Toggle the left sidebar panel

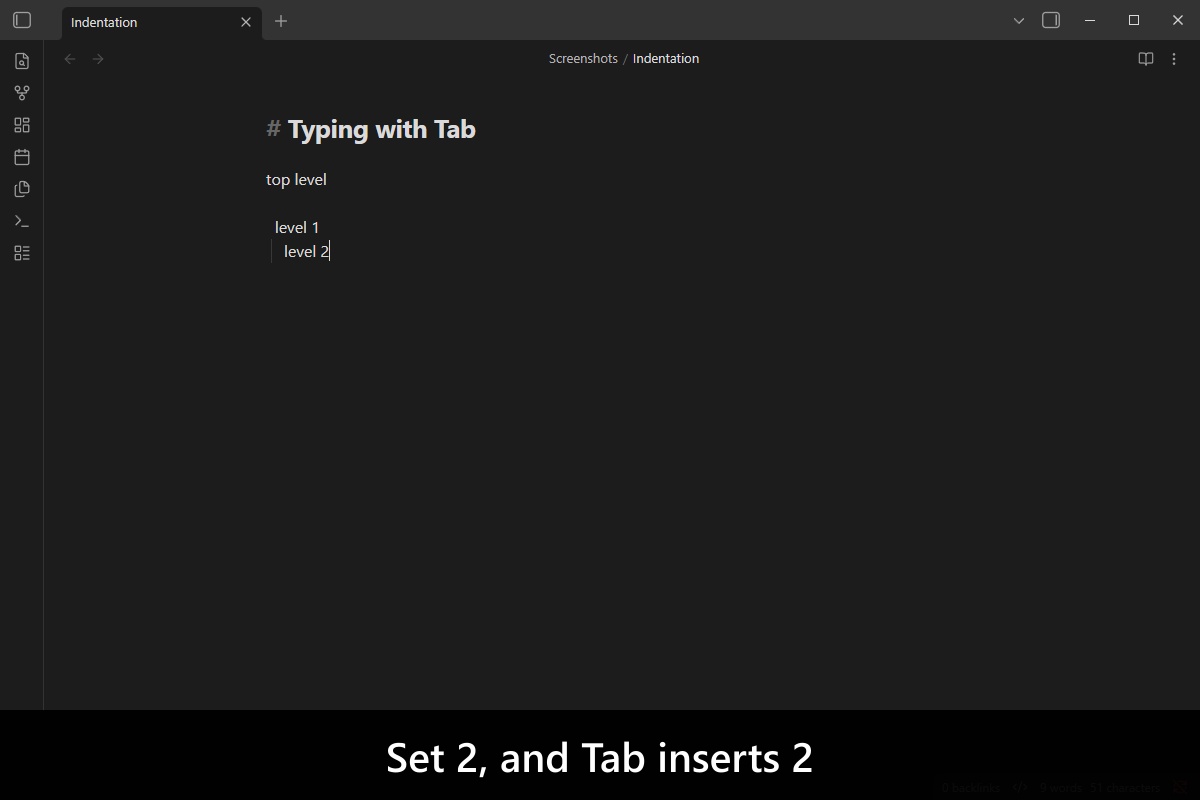pyautogui.click(x=22, y=20)
